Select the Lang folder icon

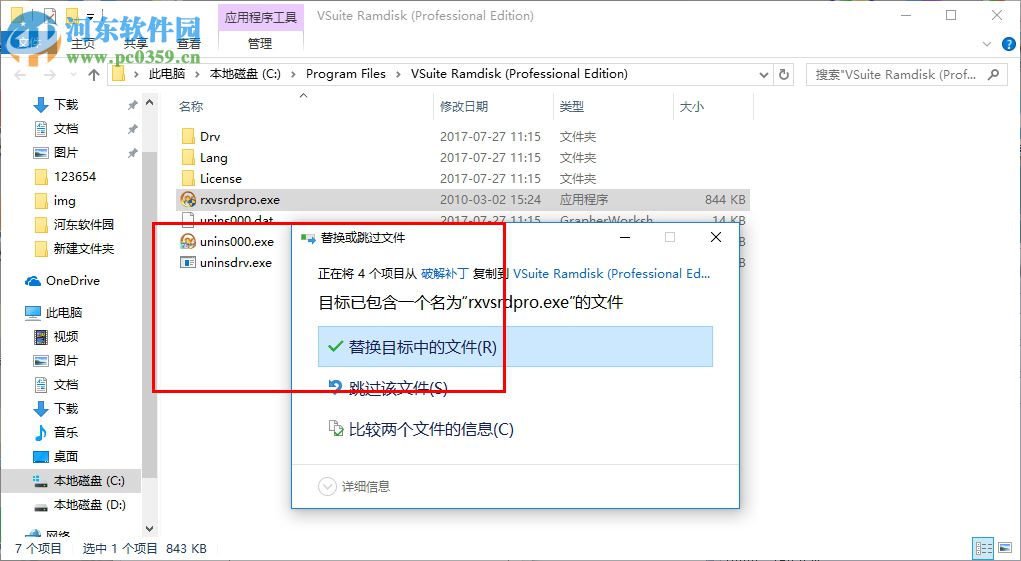188,157
